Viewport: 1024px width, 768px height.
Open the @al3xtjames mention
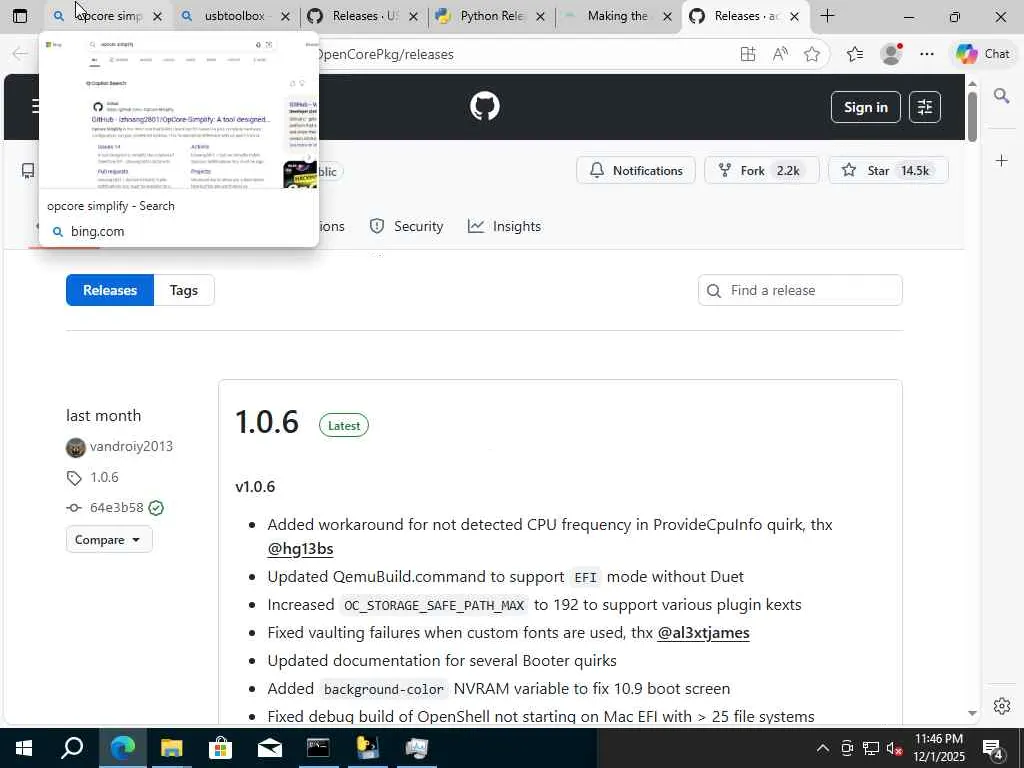coord(703,632)
